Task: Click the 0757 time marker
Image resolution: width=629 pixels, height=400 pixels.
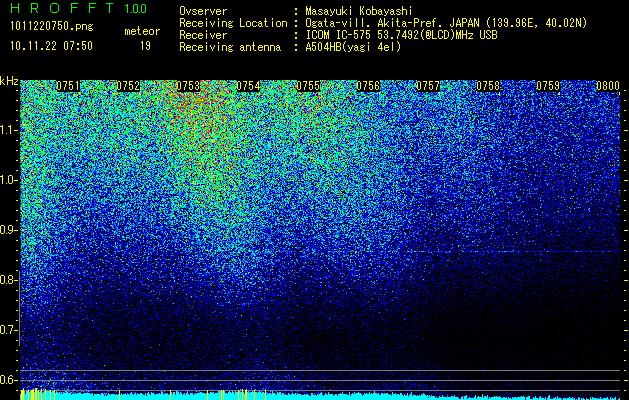Action: tap(428, 86)
